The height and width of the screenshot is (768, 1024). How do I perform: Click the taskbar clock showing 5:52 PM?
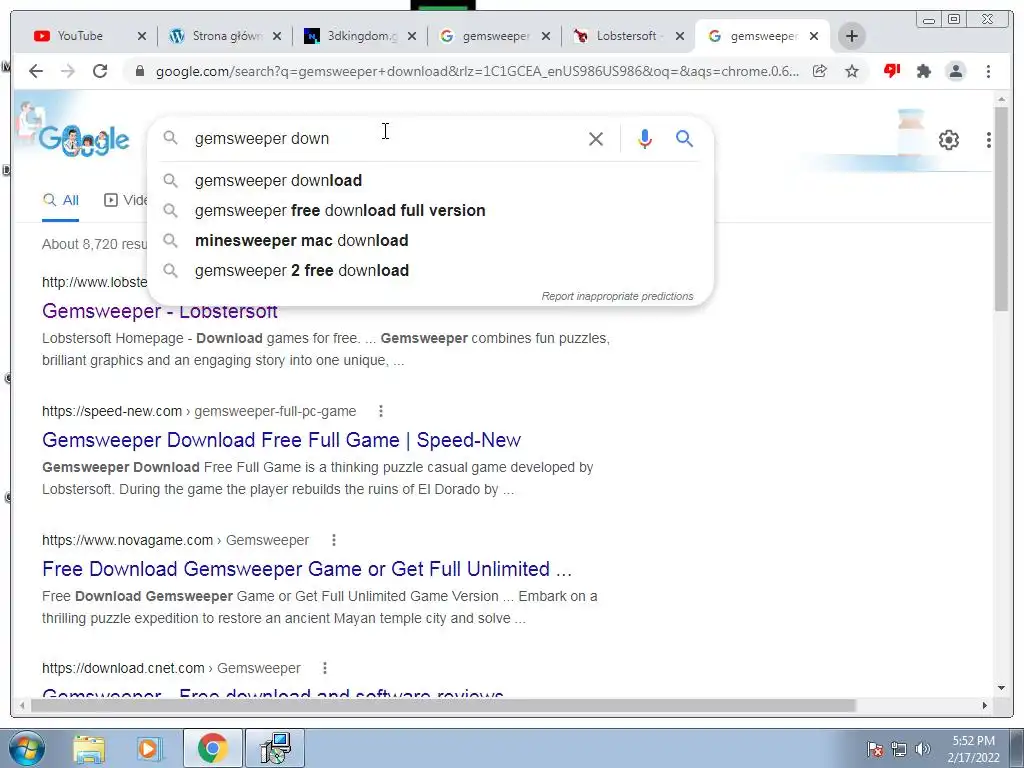tap(973, 748)
